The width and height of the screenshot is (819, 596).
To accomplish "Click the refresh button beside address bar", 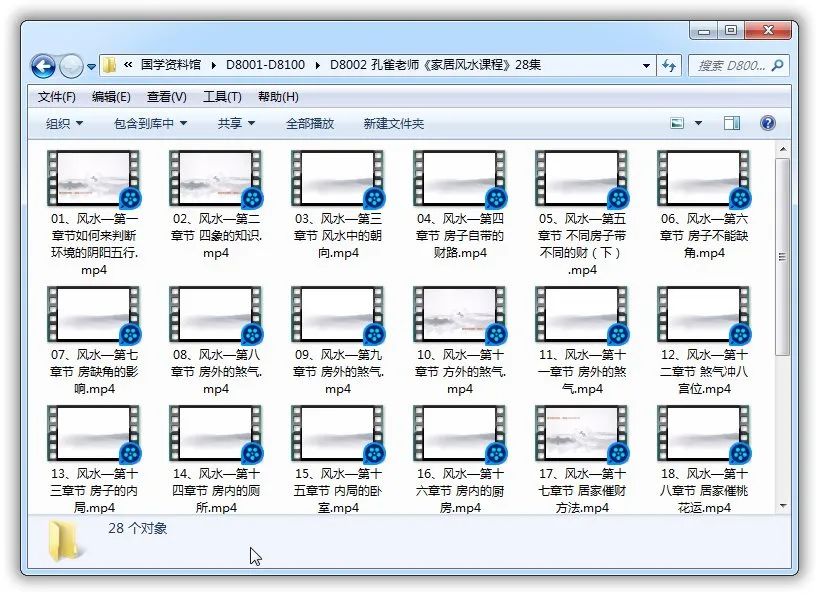I will (x=669, y=65).
